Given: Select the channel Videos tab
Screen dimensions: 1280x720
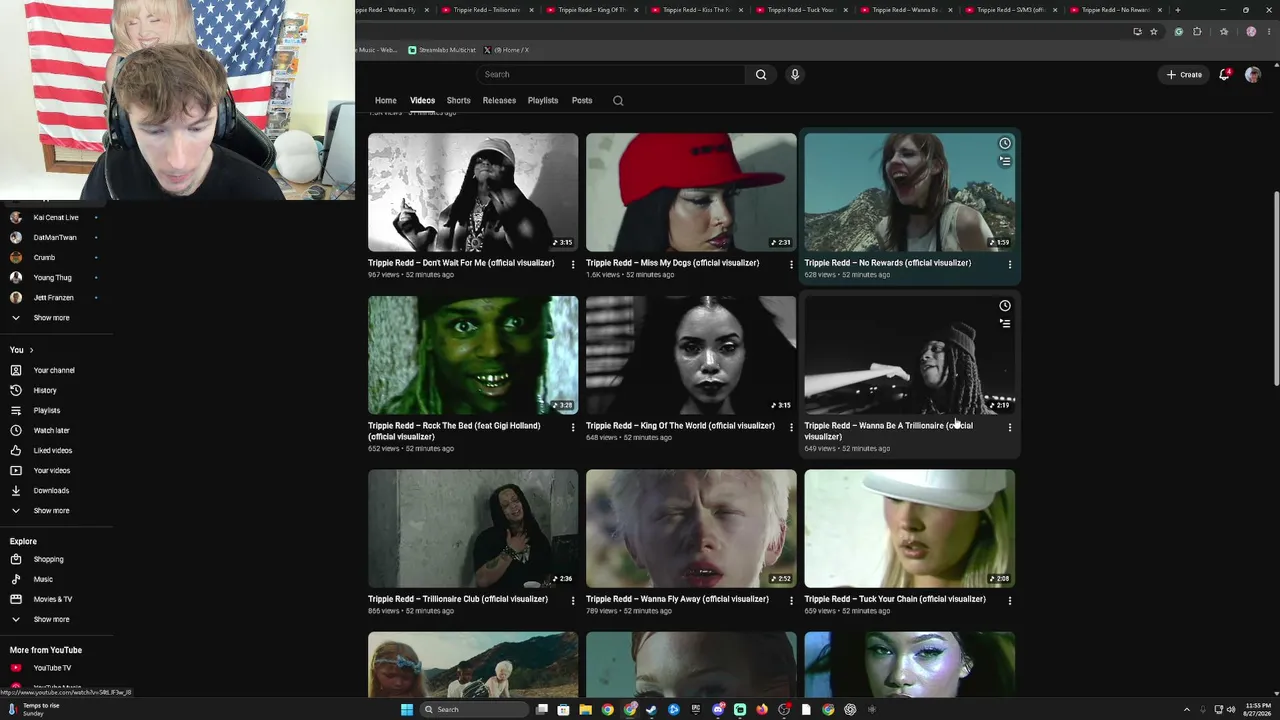Looking at the screenshot, I should 422,101.
